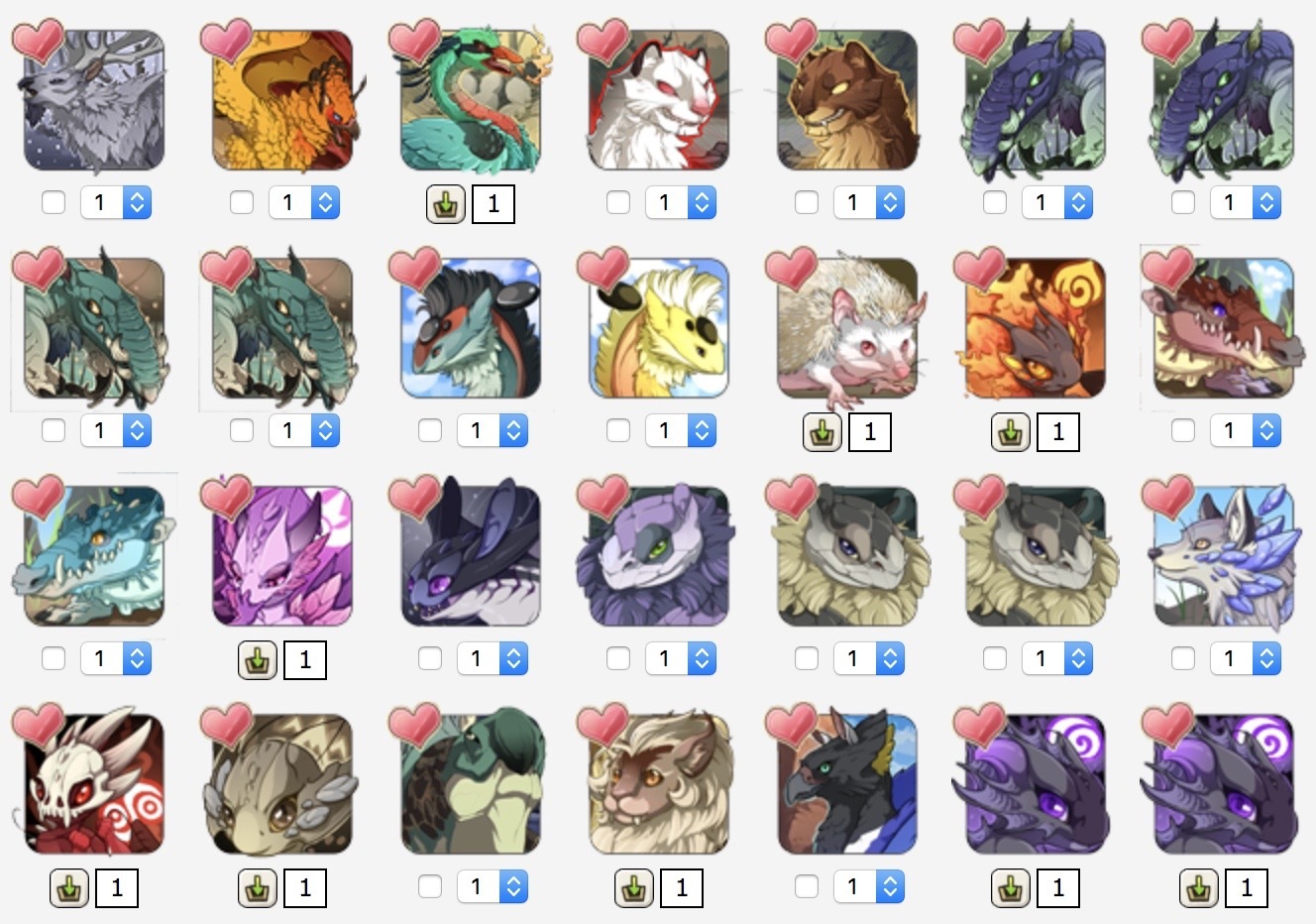
Task: Select the dark purple long-eared dragon portrait
Action: pyautogui.click(x=471, y=556)
